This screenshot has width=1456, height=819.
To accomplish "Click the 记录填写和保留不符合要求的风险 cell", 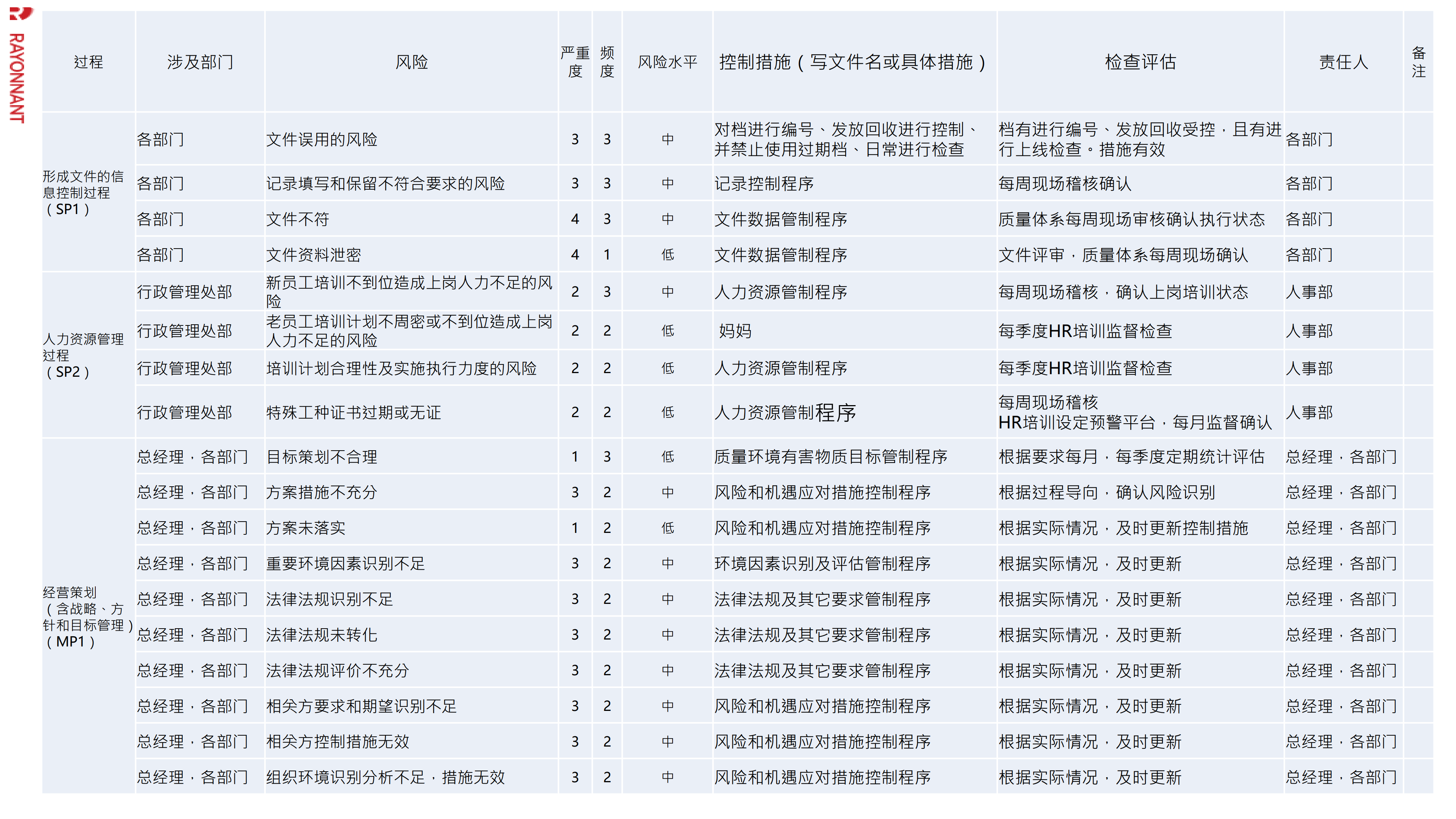I will coord(411,183).
